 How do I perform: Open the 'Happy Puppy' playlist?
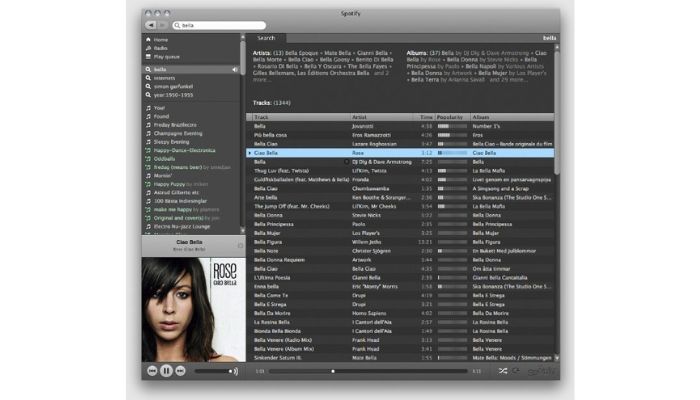pos(169,184)
